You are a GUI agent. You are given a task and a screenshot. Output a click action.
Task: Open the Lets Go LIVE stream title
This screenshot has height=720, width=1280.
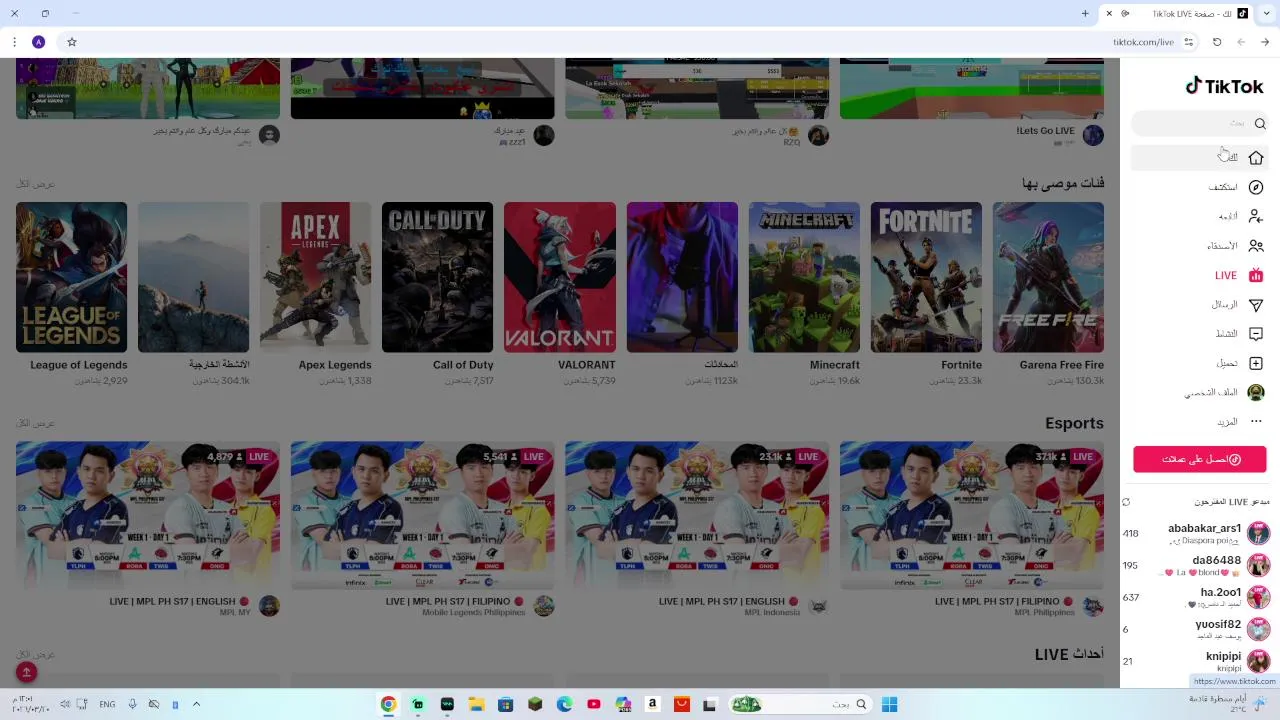point(1045,131)
